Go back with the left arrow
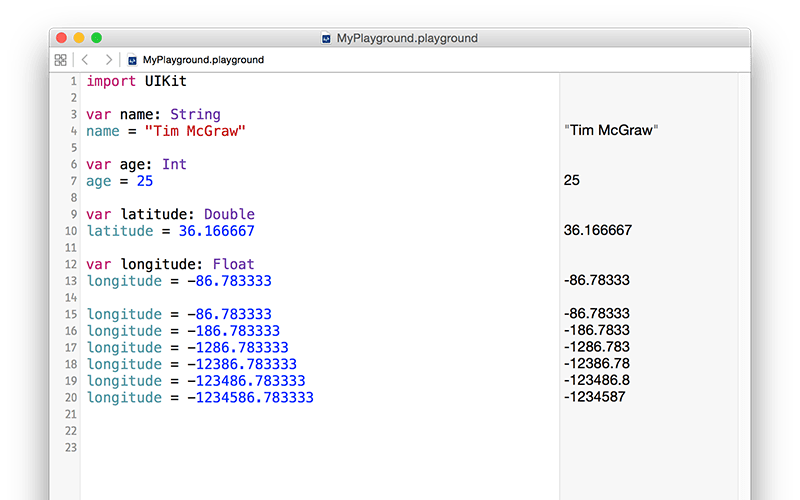The width and height of the screenshot is (800, 500). (85, 60)
